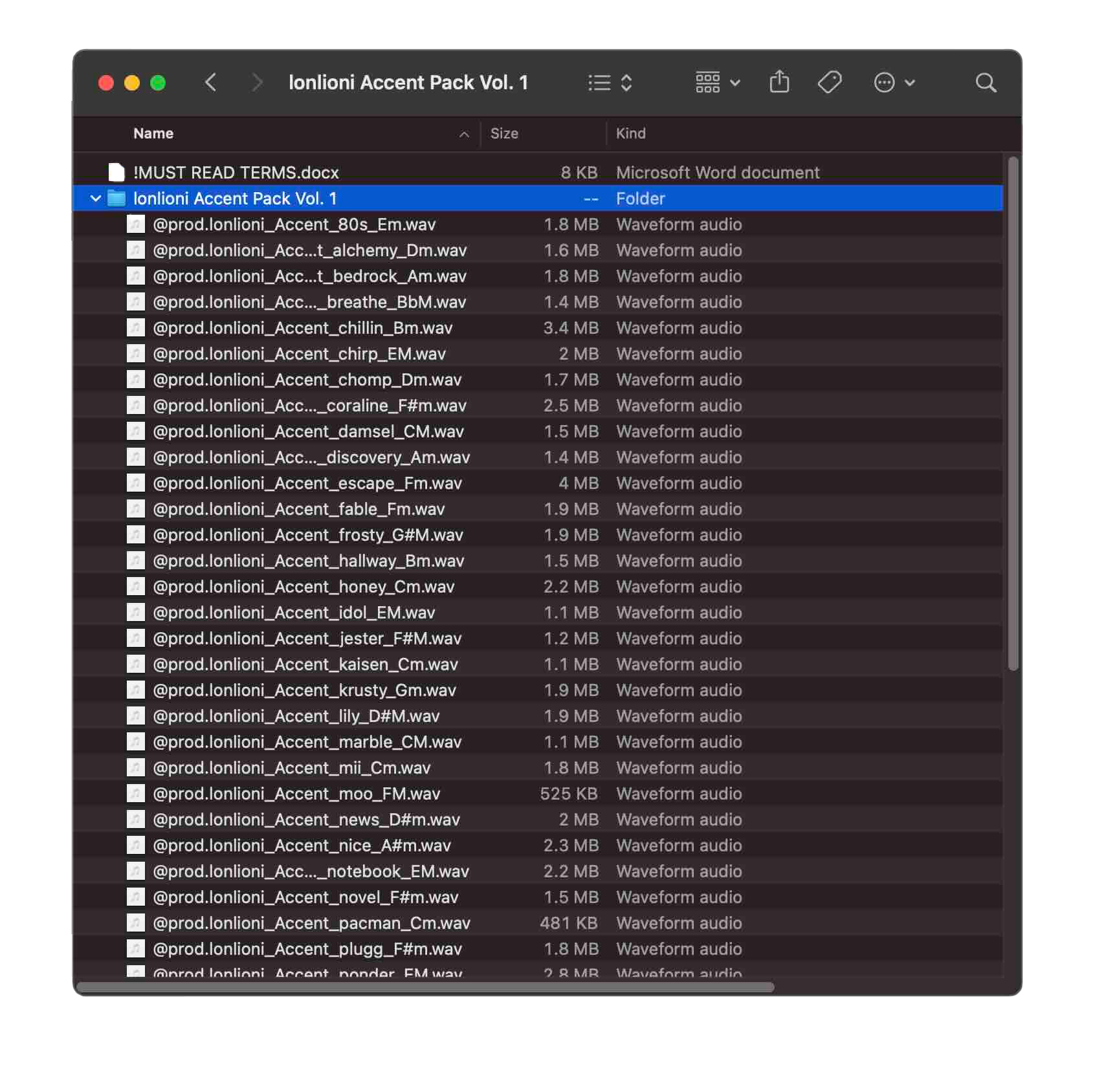Go back with the left chevron
1095x1092 pixels.
coord(210,82)
